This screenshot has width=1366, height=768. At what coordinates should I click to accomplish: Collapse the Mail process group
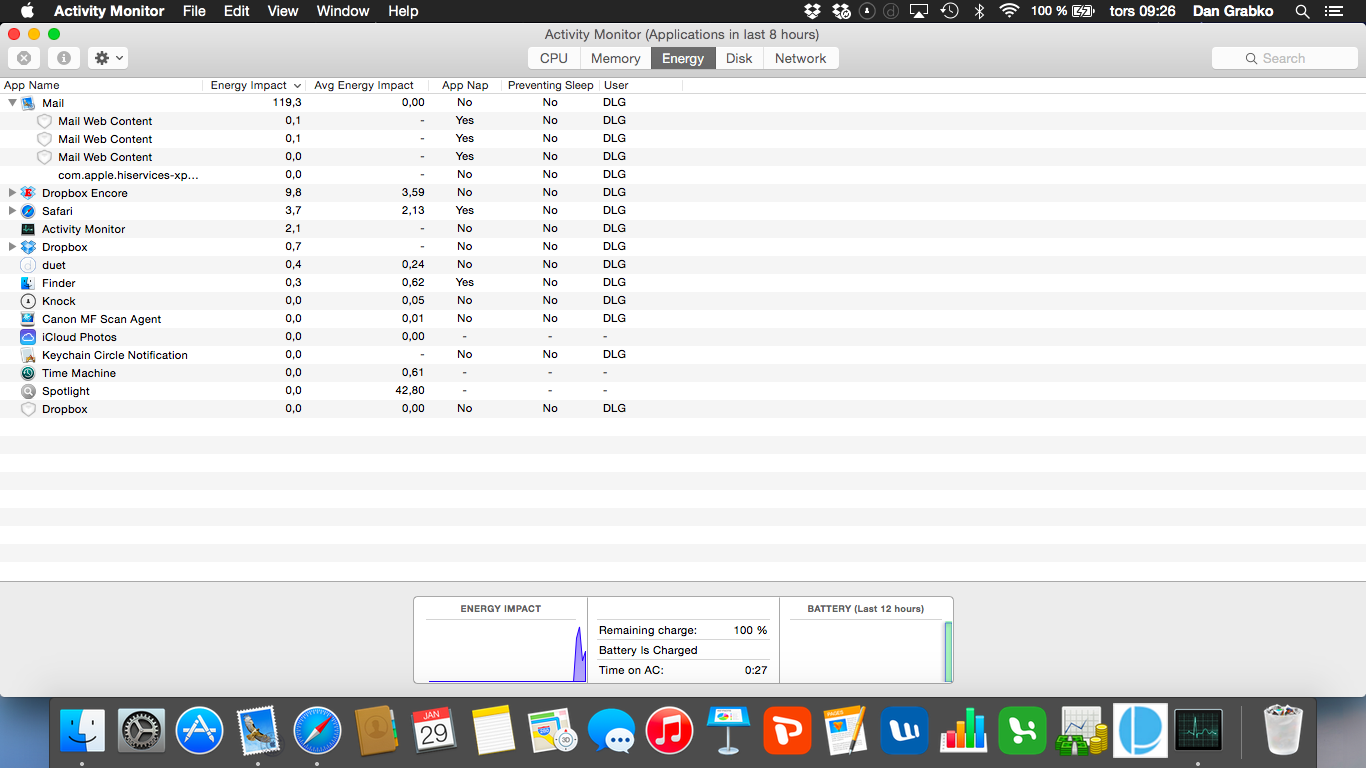[13, 103]
